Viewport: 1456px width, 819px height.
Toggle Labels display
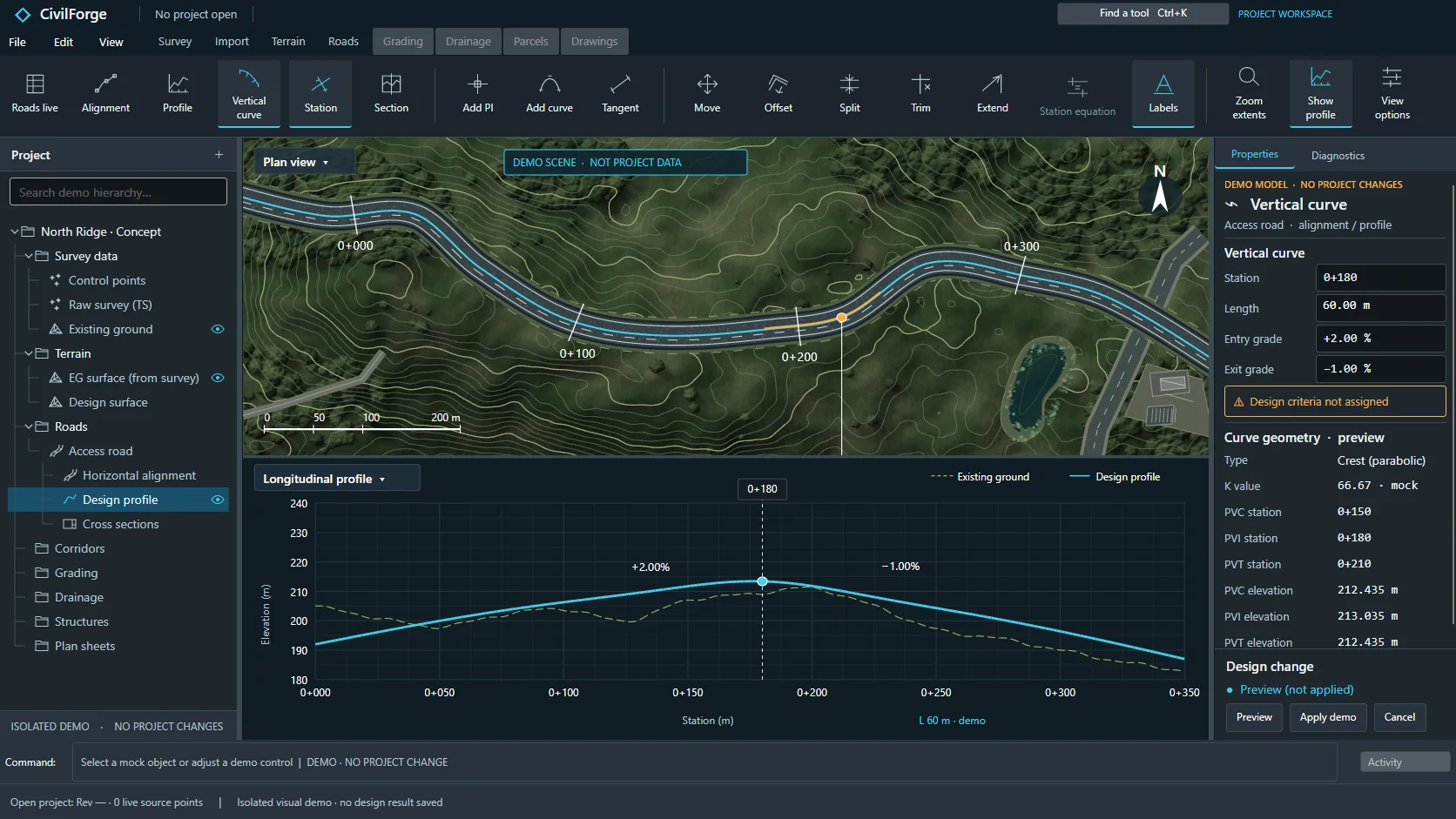(x=1163, y=94)
